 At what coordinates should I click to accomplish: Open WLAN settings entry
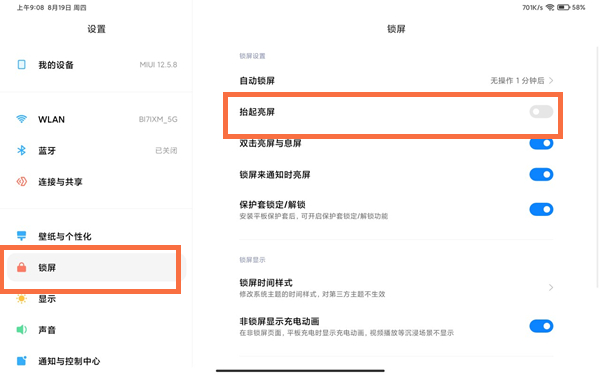(x=96, y=119)
